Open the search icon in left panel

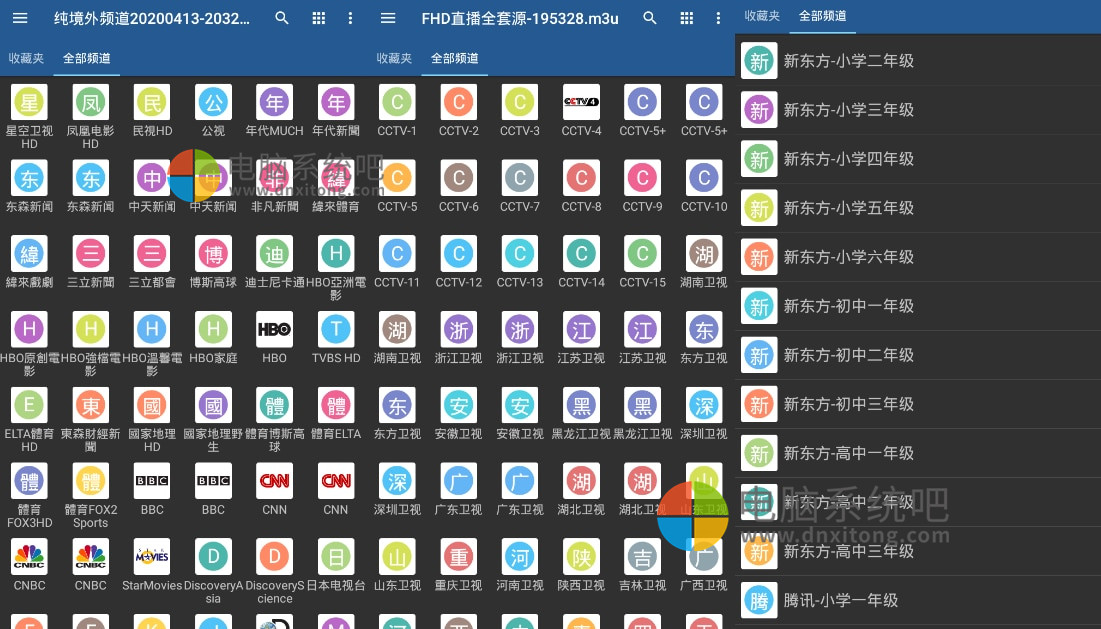(x=281, y=18)
